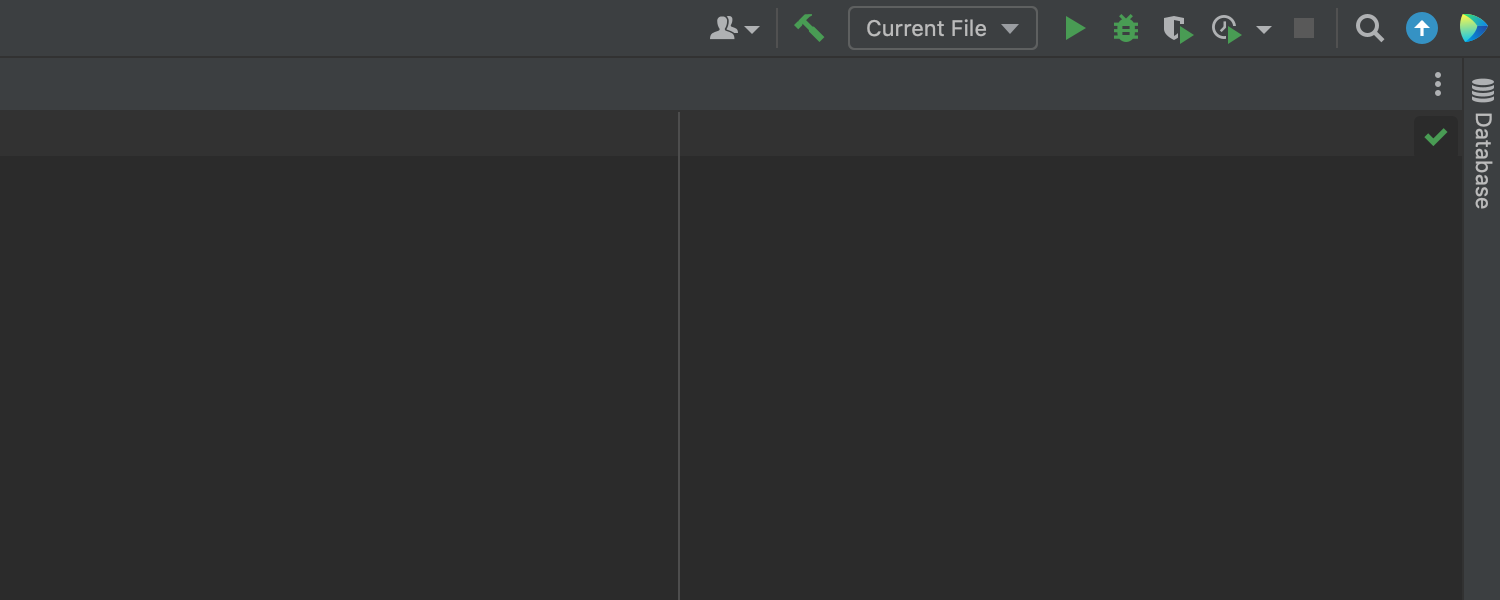Open the Database tool window tab
This screenshot has width=1500, height=600.
[1482, 160]
